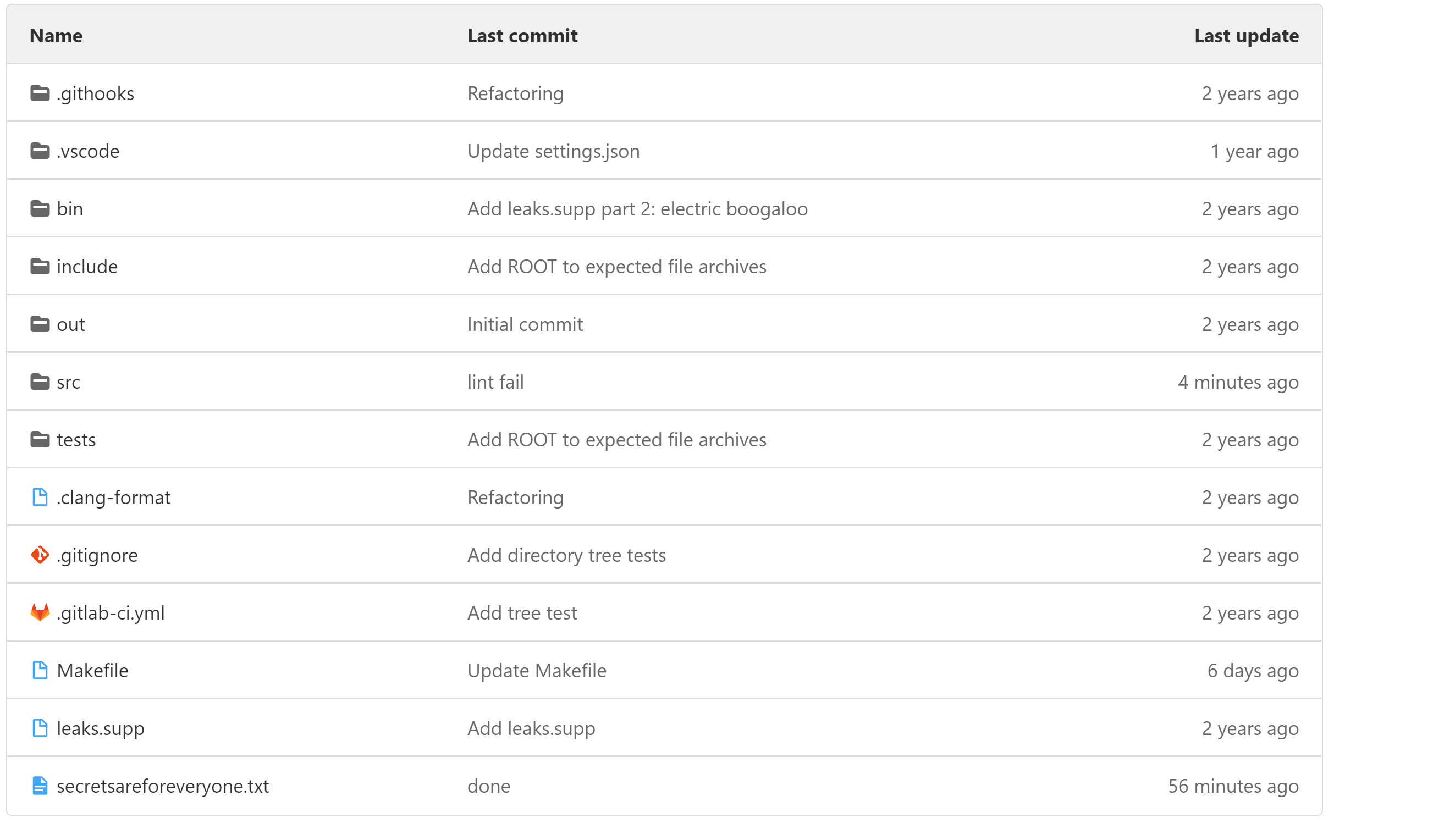This screenshot has width=1433, height=840.
Task: Click the leaks.supp file icon
Action: click(x=40, y=728)
